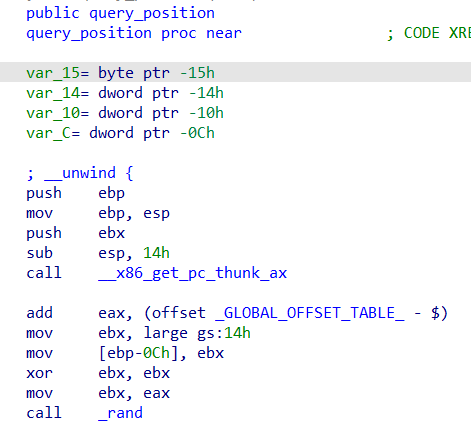This screenshot has width=471, height=443.
Task: Click the var_15 byte ptr definition
Action: tap(120, 73)
